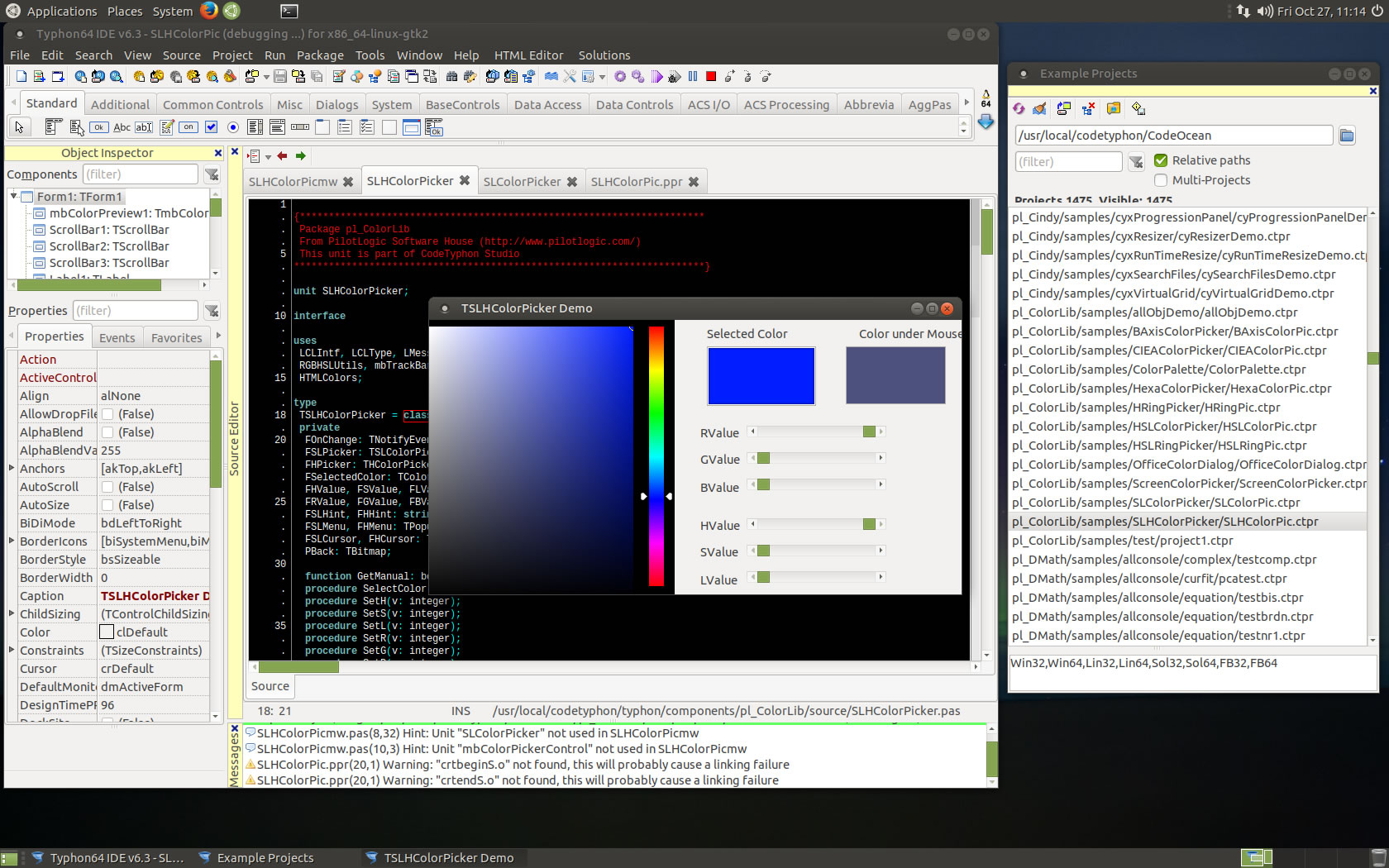The height and width of the screenshot is (868, 1389).
Task: Click the binoculars Find icon
Action: click(451, 77)
